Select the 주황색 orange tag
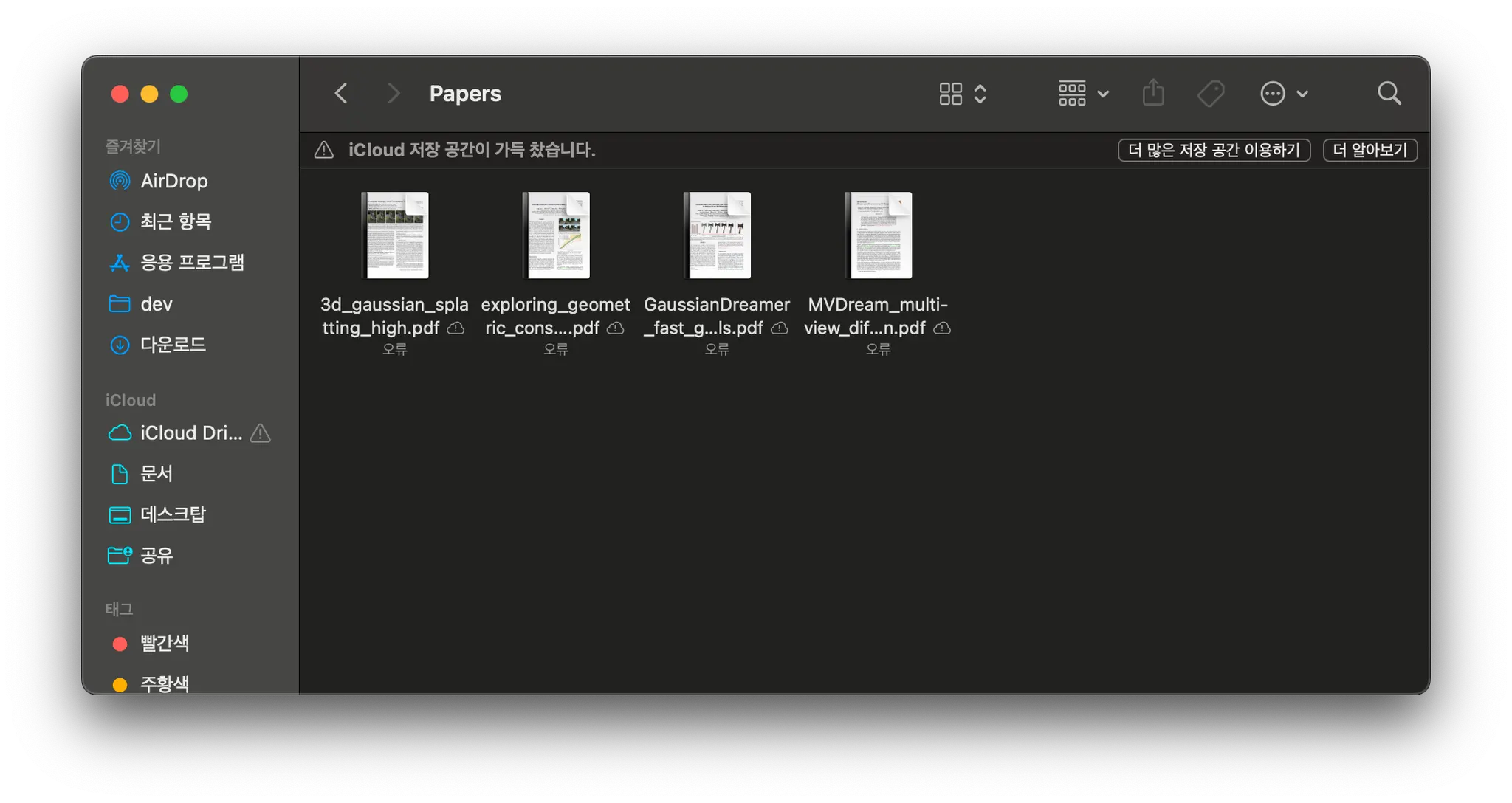 (x=164, y=683)
